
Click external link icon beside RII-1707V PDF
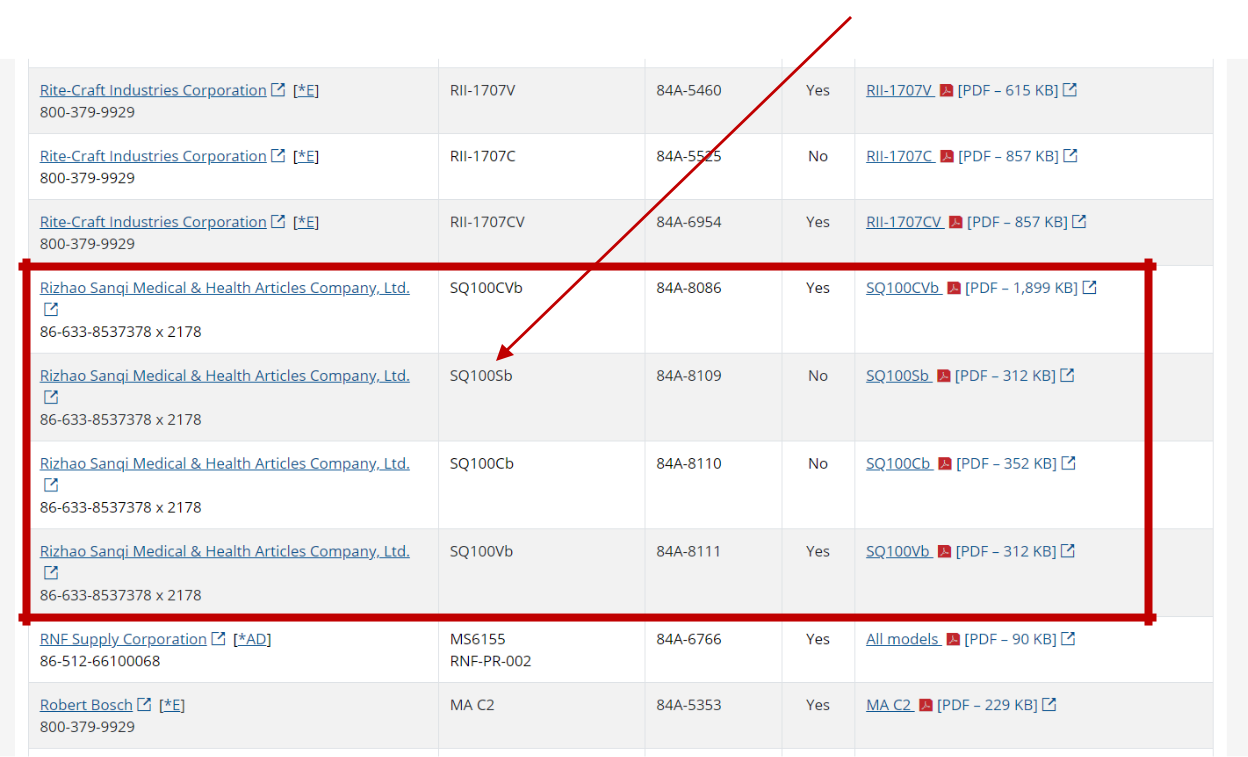point(1070,90)
